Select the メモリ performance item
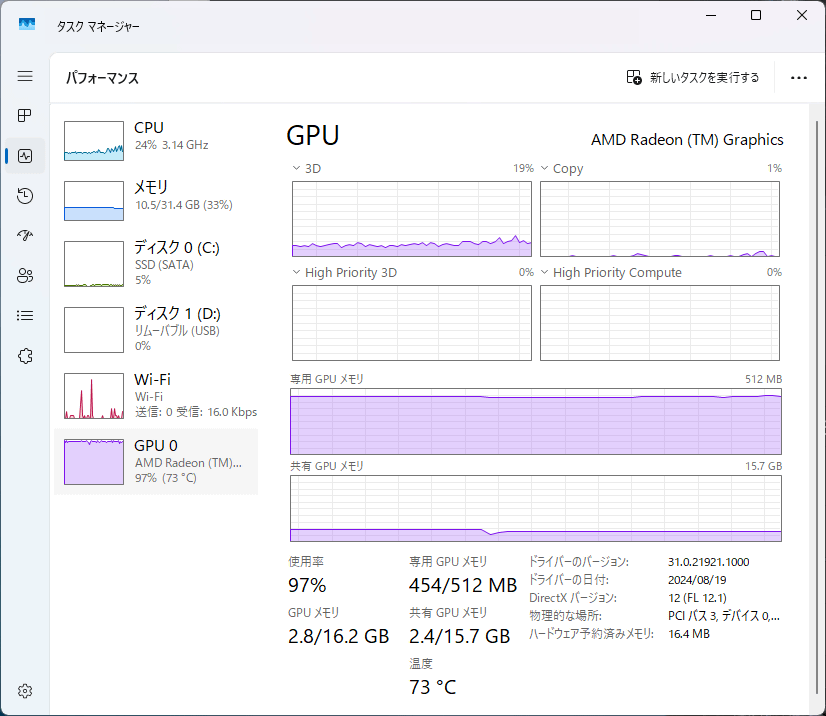The height and width of the screenshot is (716, 826). tap(156, 200)
